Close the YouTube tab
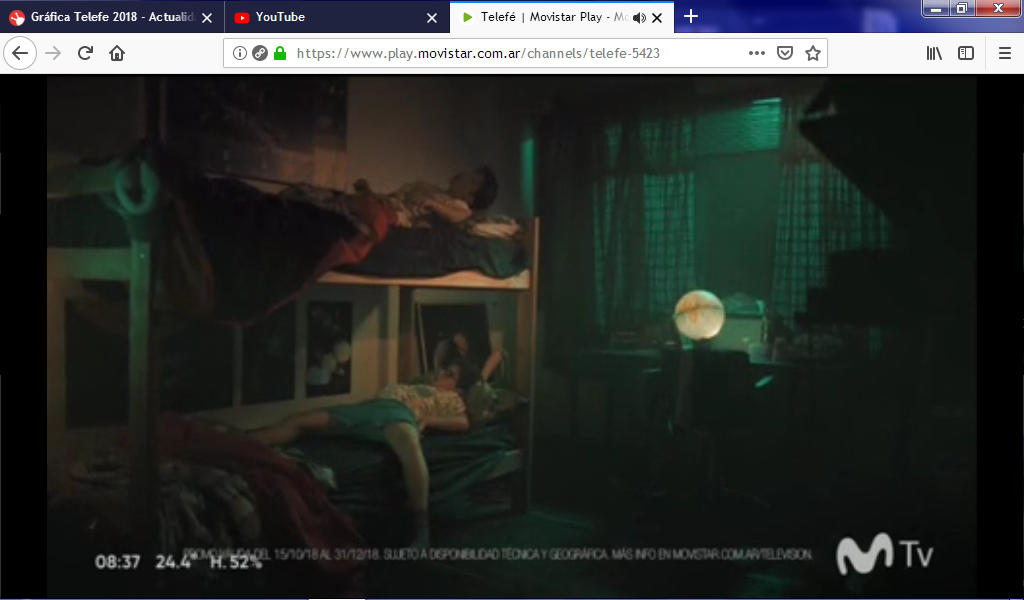 (432, 17)
